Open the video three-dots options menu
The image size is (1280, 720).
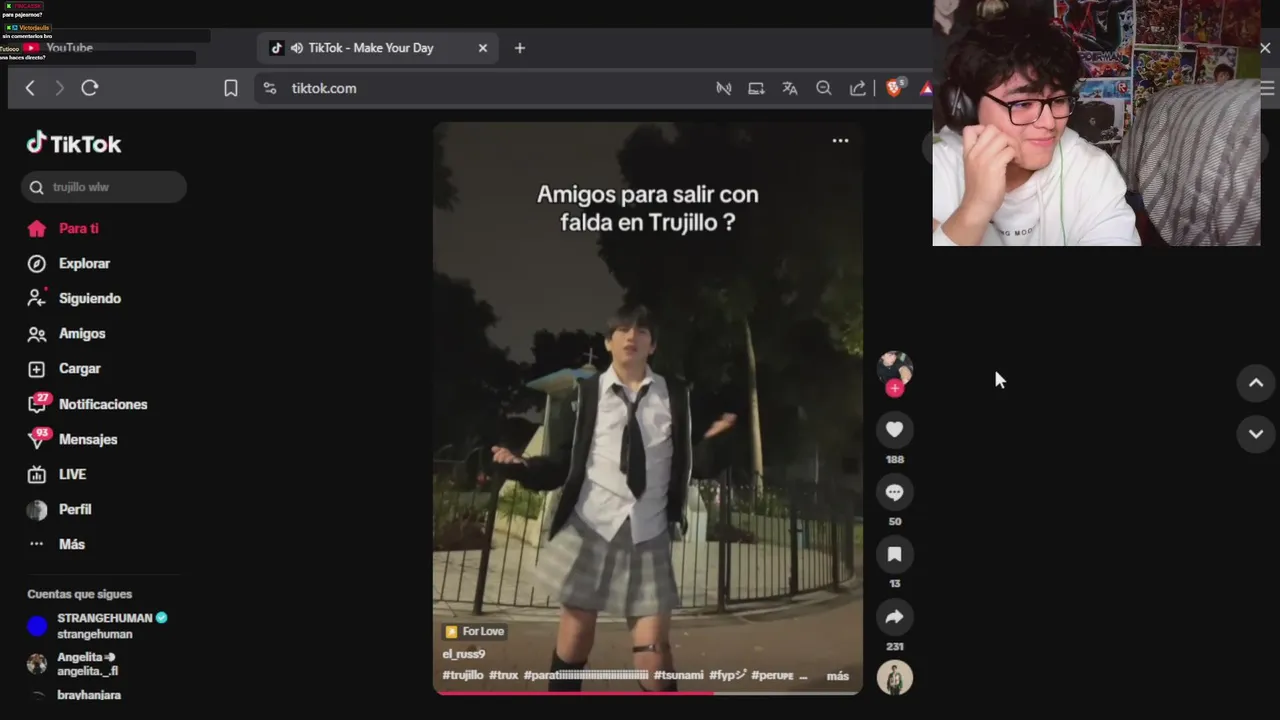coord(841,141)
